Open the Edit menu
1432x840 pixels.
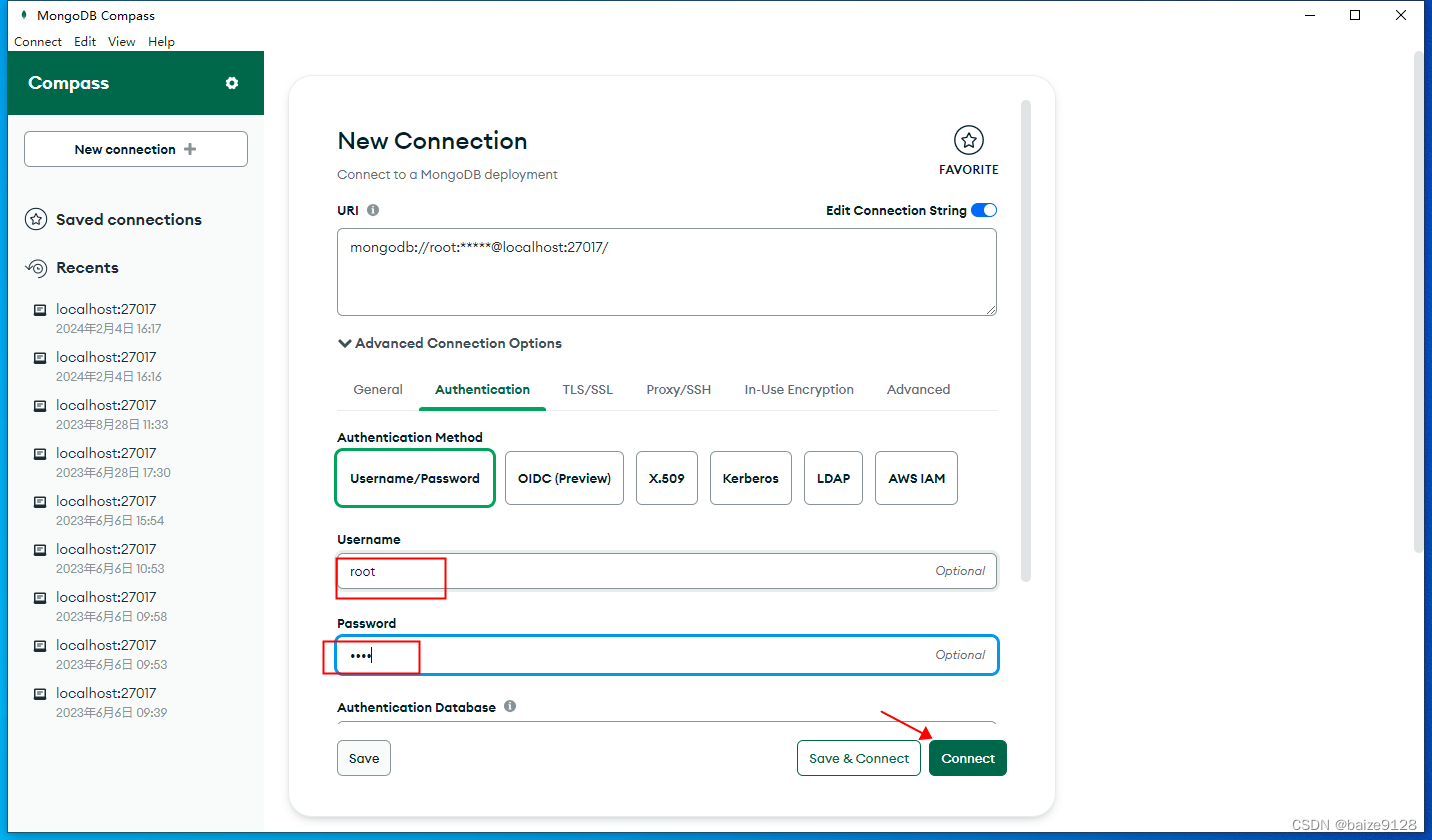point(85,42)
